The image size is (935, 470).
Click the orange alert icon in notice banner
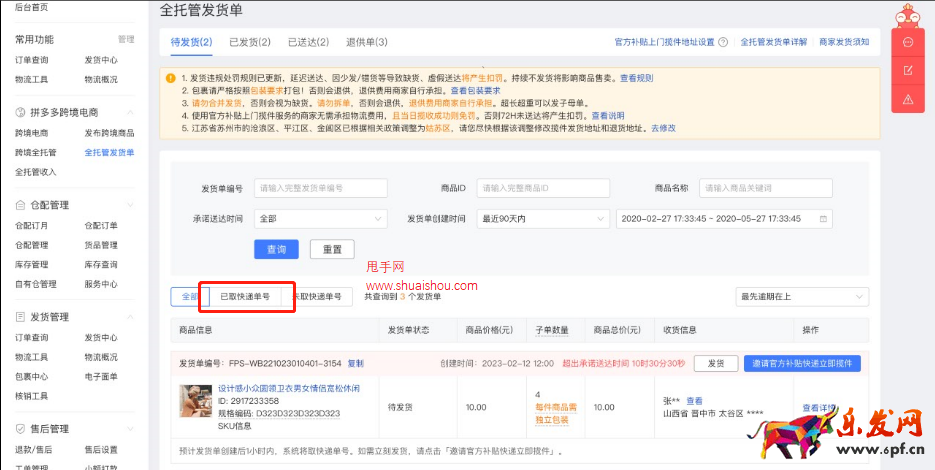coord(171,78)
